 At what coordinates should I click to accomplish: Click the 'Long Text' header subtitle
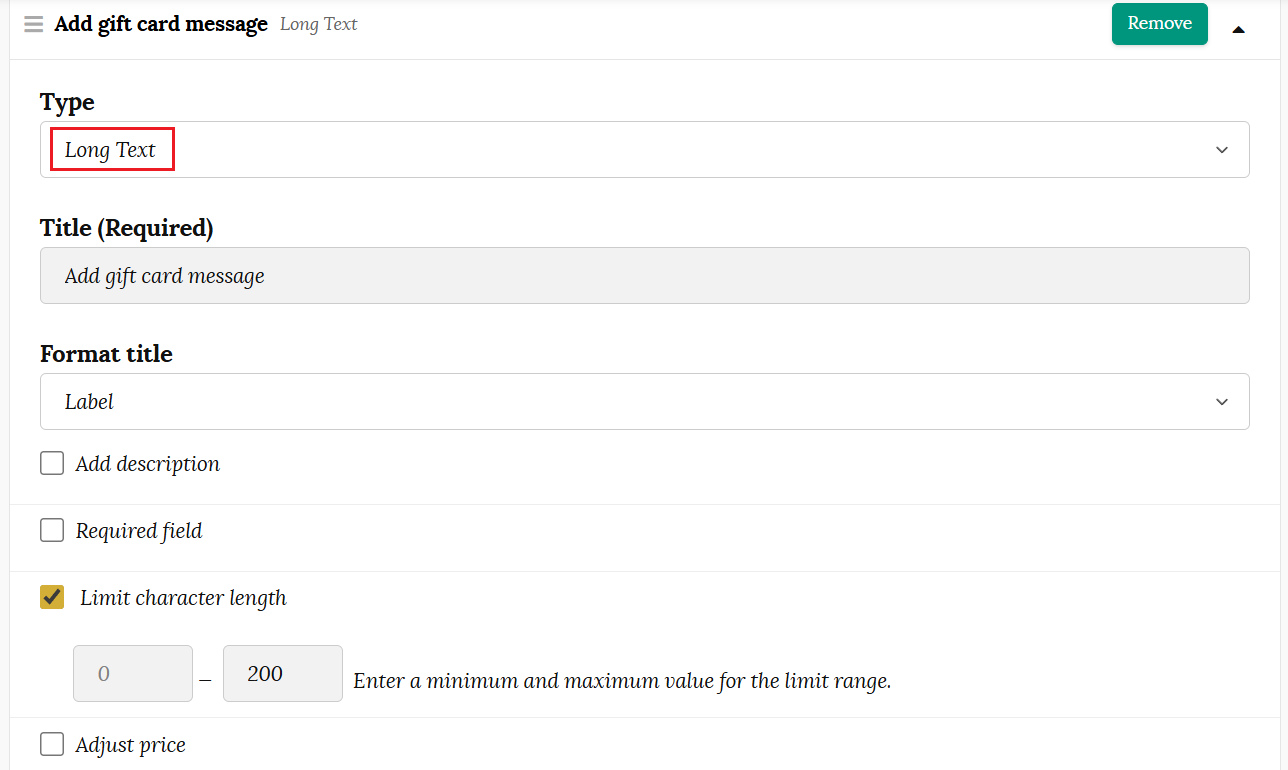point(319,24)
